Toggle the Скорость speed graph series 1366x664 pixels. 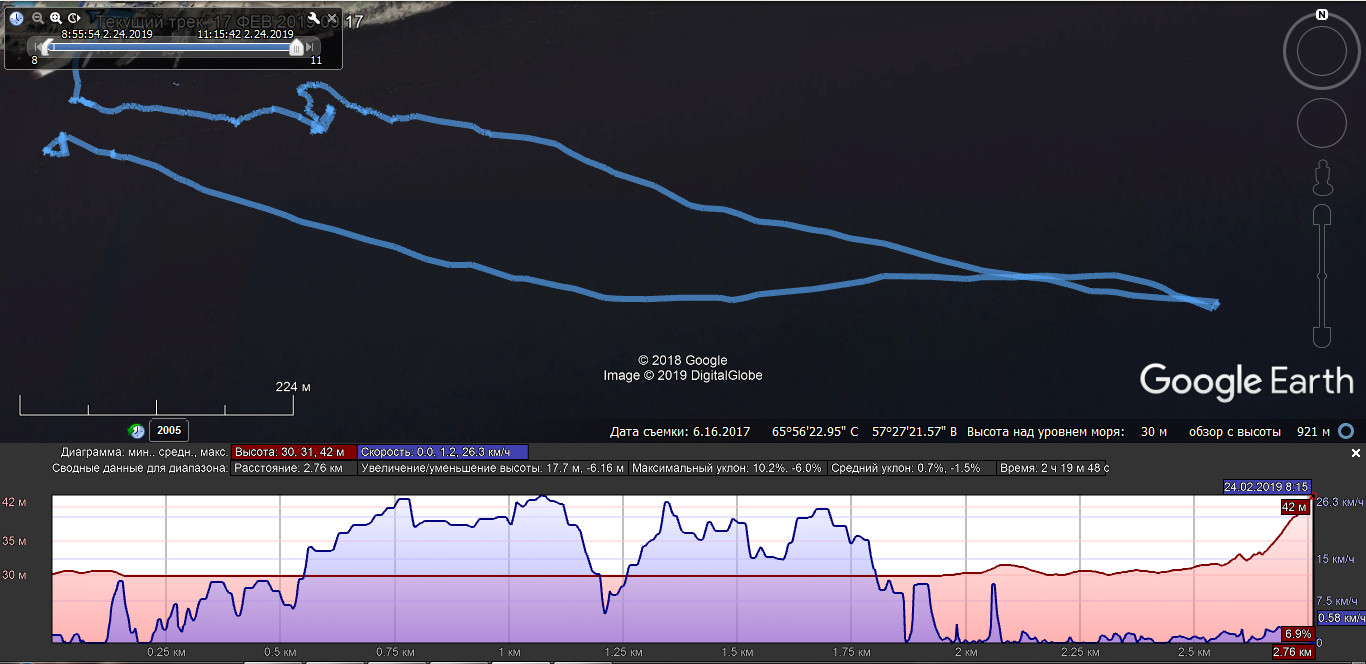click(442, 452)
